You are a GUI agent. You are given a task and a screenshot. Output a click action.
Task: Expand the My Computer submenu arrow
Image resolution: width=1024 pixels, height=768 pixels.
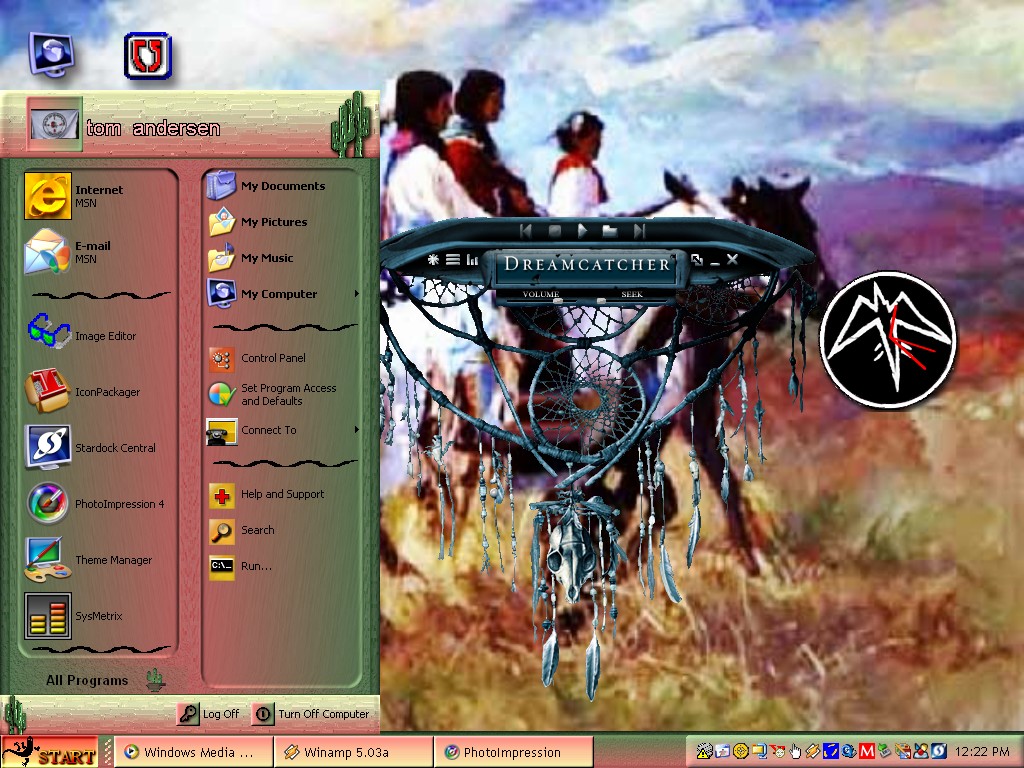point(357,294)
